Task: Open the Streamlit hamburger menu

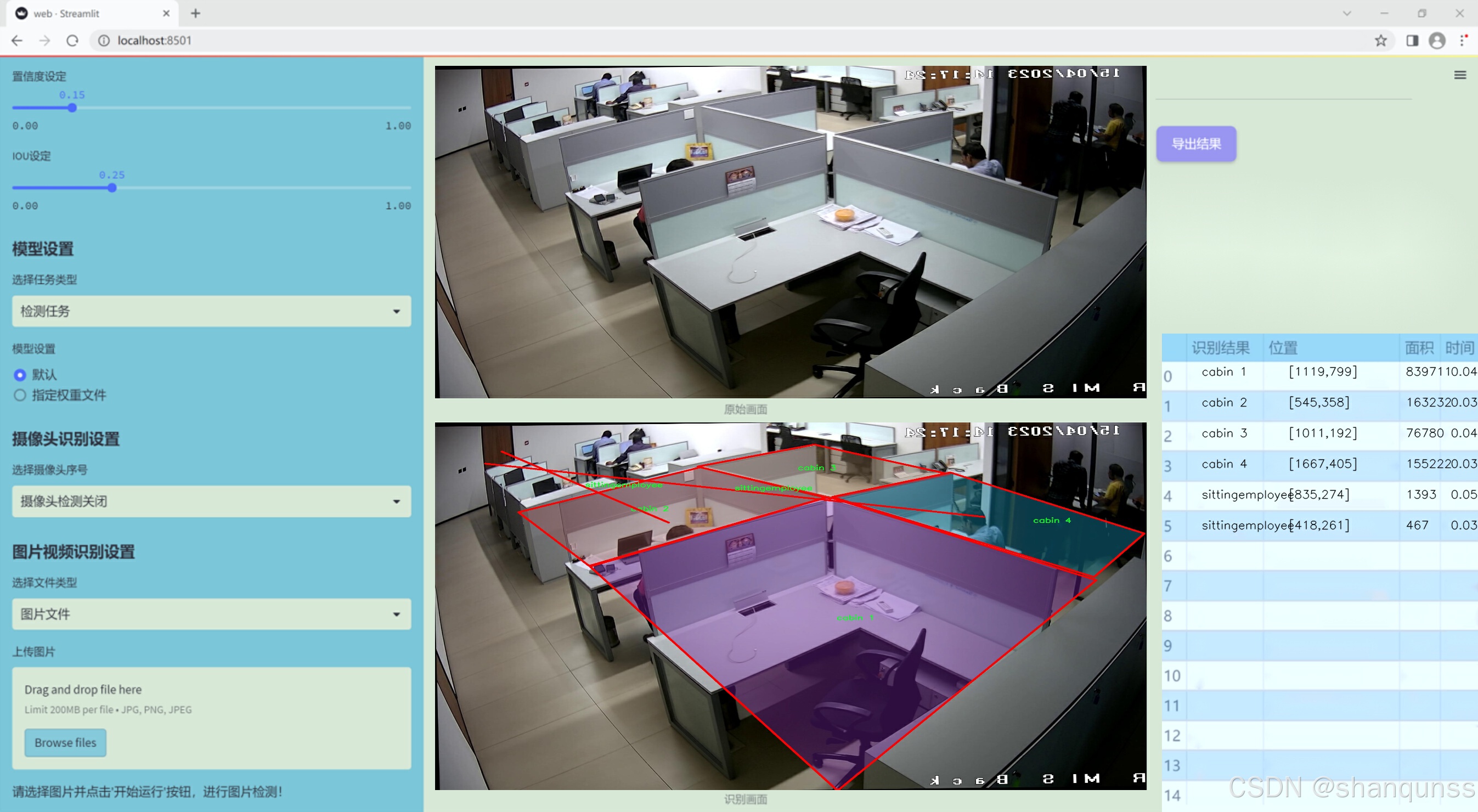Action: click(1460, 75)
